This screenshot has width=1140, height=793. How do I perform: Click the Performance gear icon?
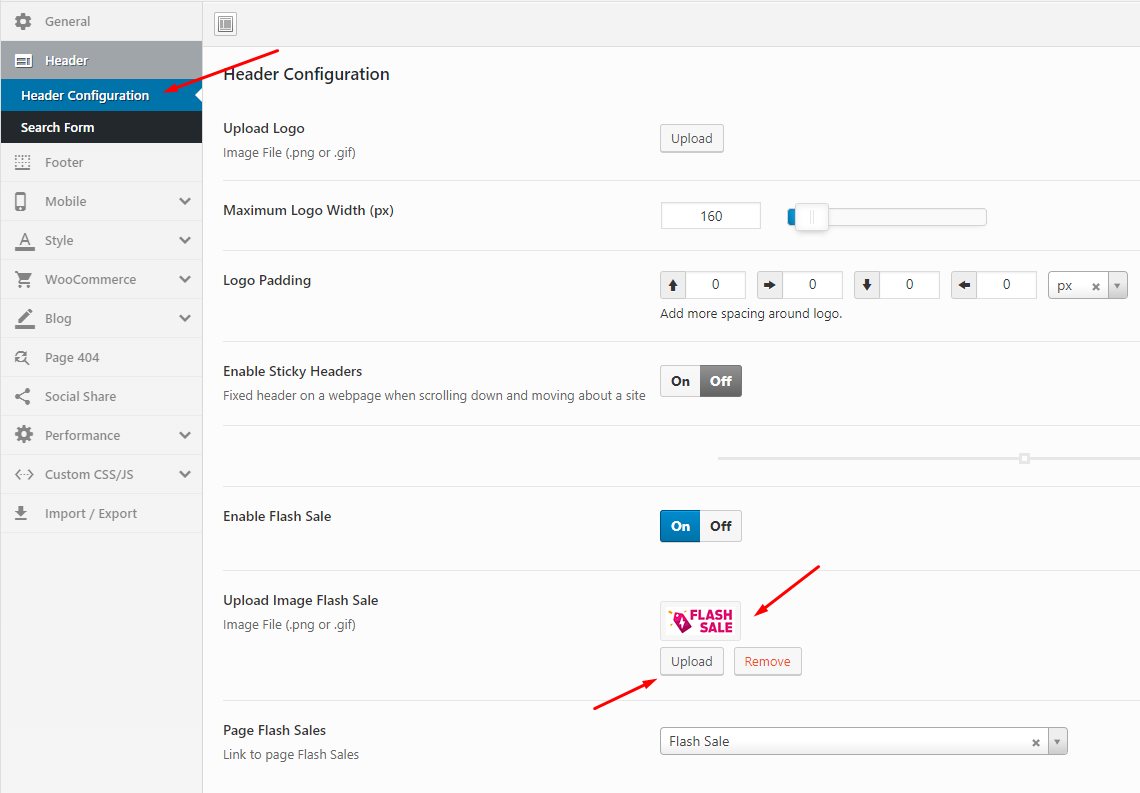(23, 435)
